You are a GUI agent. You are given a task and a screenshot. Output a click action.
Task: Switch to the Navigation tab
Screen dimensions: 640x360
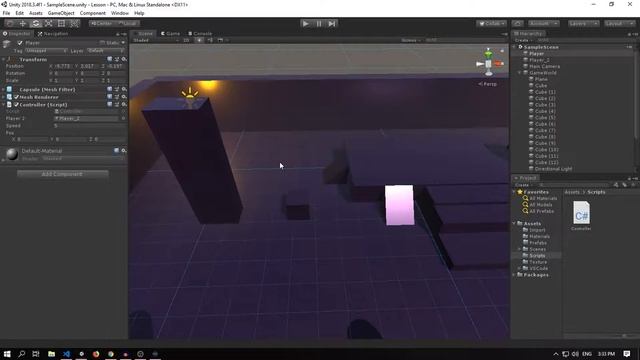[x=53, y=34]
